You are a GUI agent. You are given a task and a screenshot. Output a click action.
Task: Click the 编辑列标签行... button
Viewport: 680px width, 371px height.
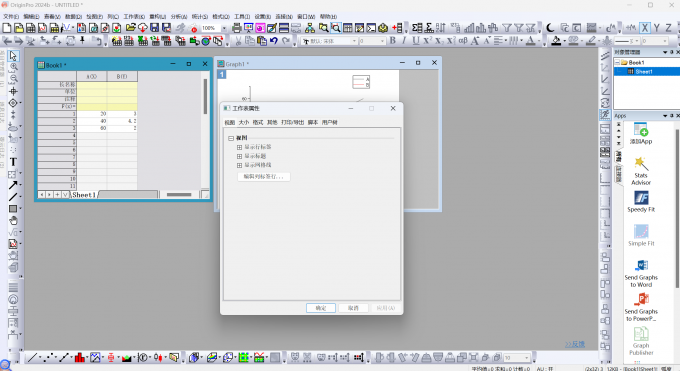point(264,177)
